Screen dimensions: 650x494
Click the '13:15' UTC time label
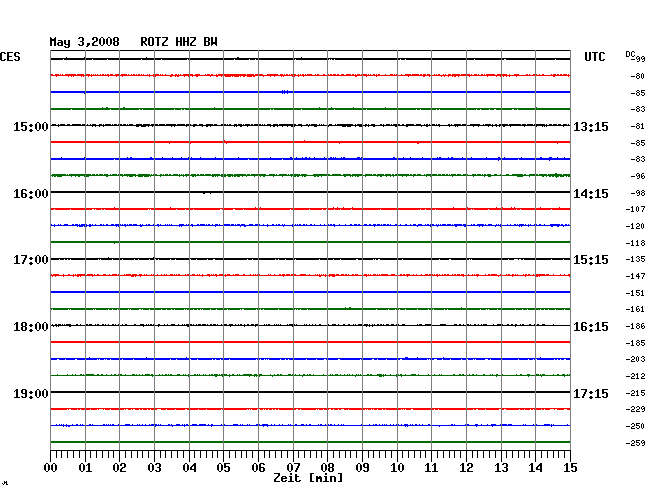pos(591,126)
